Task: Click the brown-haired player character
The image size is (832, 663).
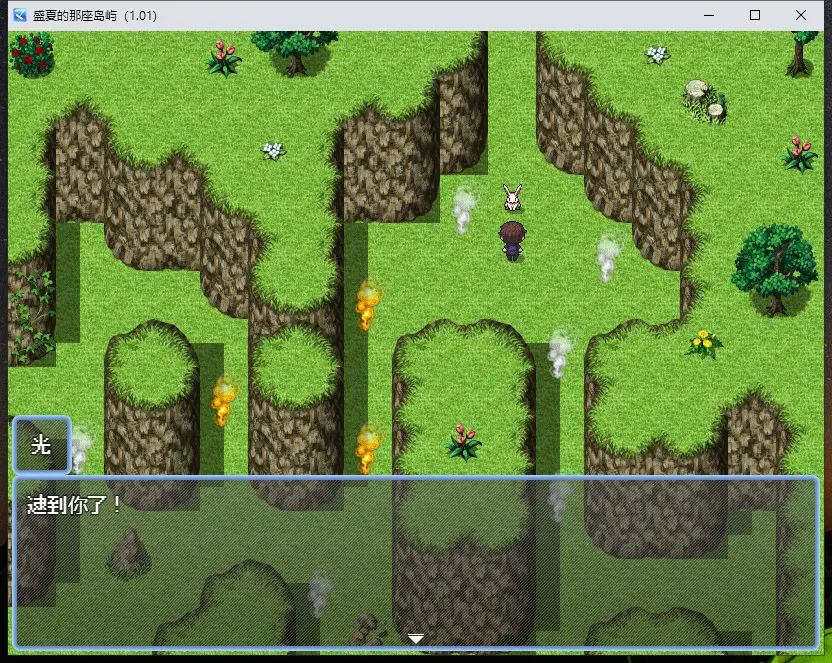Action: pyautogui.click(x=512, y=241)
